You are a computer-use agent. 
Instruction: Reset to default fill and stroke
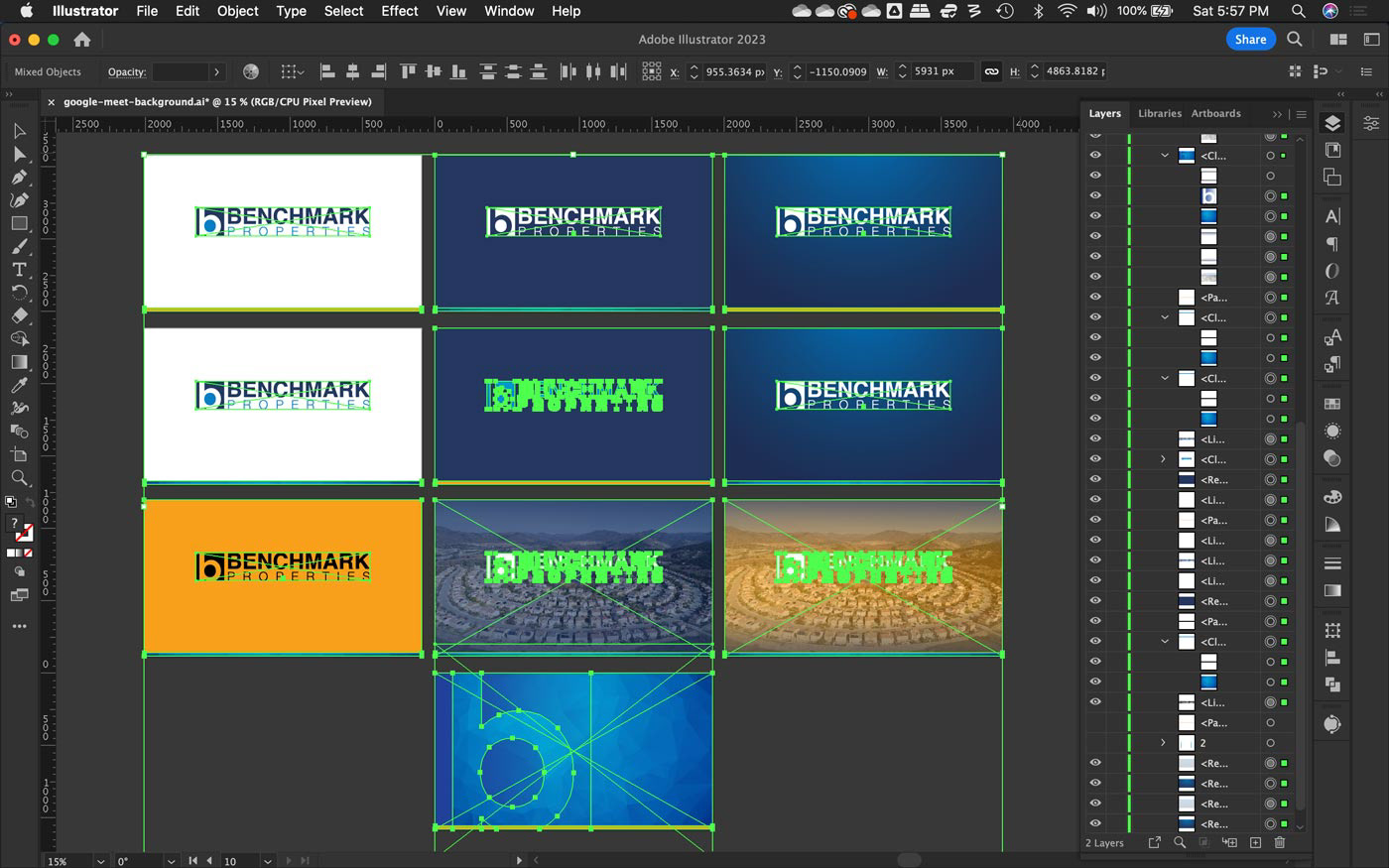tap(11, 503)
